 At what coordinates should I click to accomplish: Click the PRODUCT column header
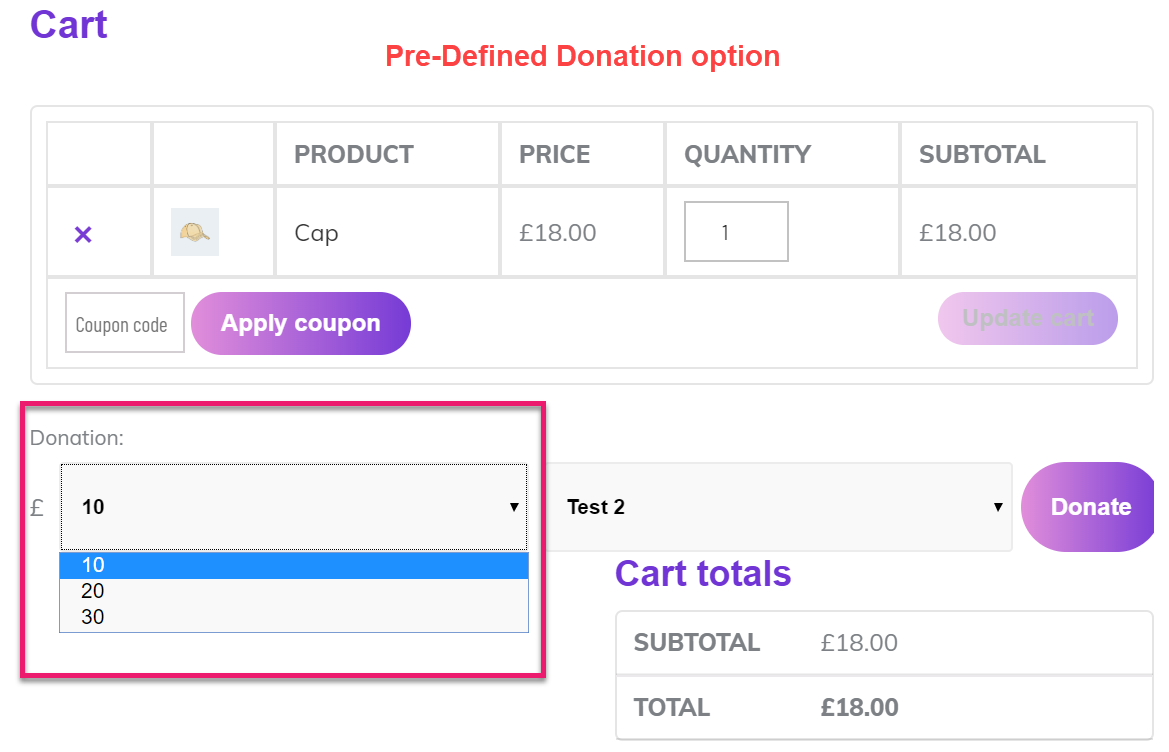pyautogui.click(x=354, y=155)
